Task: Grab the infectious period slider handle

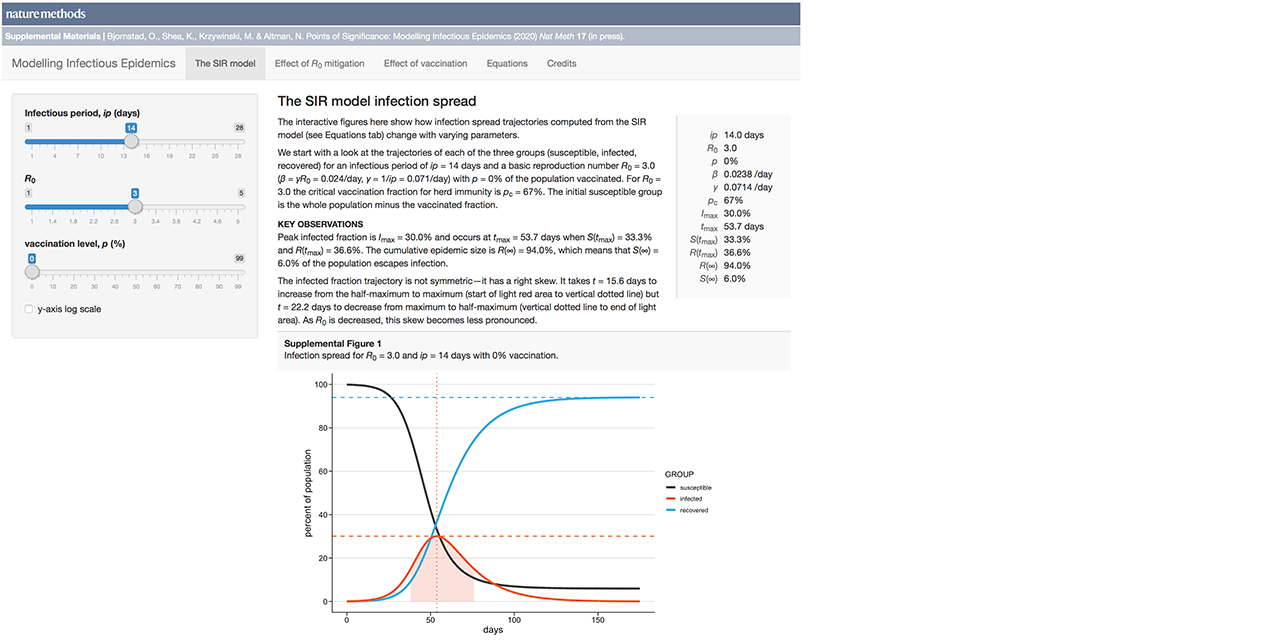Action: [x=130, y=141]
